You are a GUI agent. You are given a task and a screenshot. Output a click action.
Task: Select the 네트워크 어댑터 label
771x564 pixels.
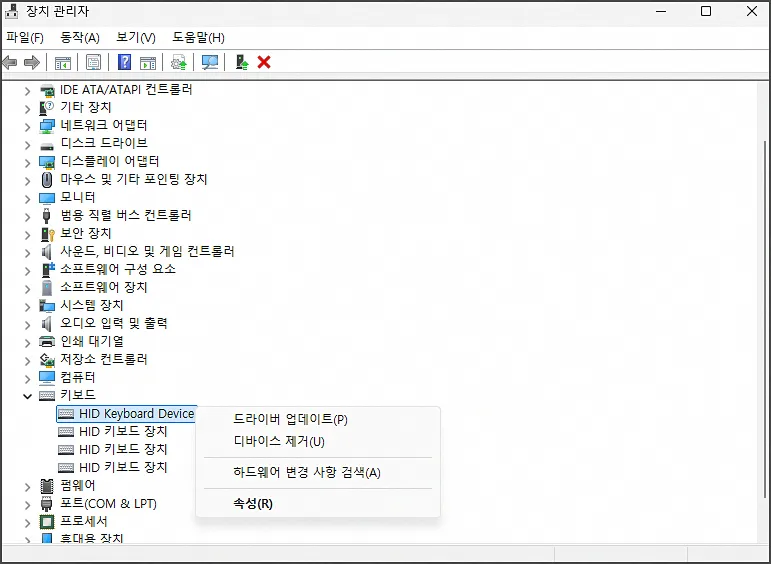(104, 125)
